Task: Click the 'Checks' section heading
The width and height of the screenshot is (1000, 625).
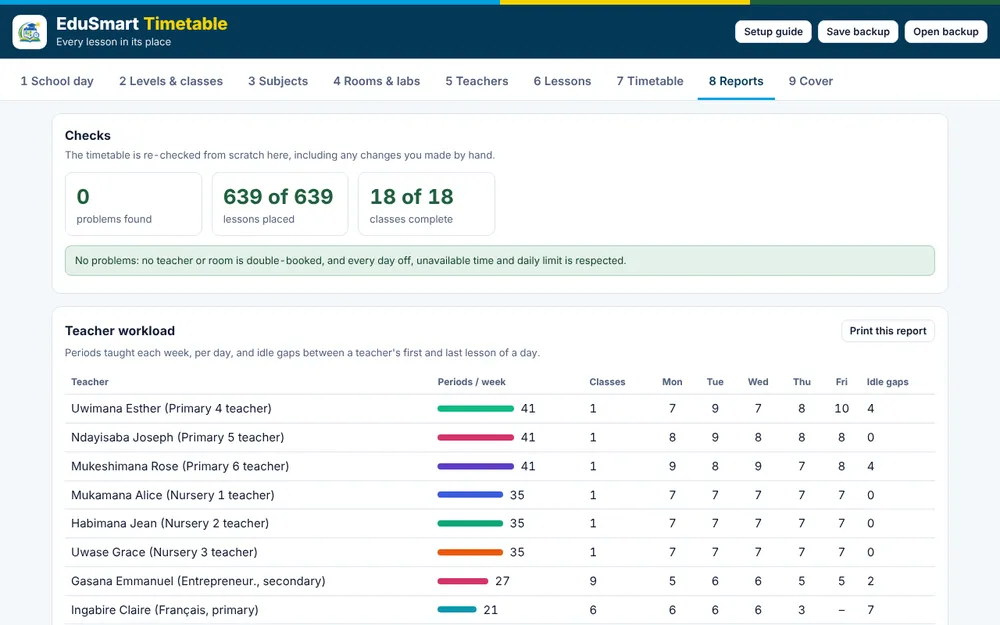Action: pos(88,135)
